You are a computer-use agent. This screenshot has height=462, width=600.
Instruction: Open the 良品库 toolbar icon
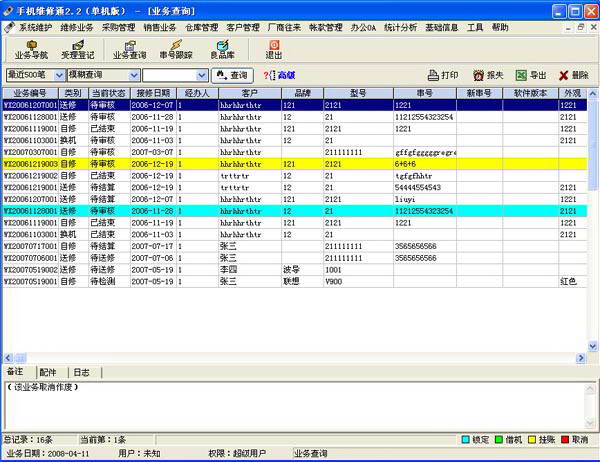click(x=223, y=49)
